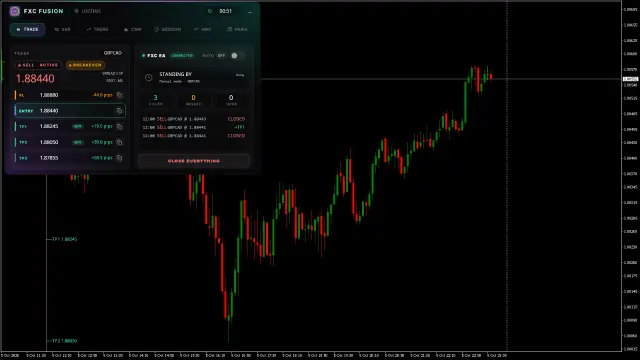Click the Close Everything button
Screen dimensions: 640x360
pos(194,161)
